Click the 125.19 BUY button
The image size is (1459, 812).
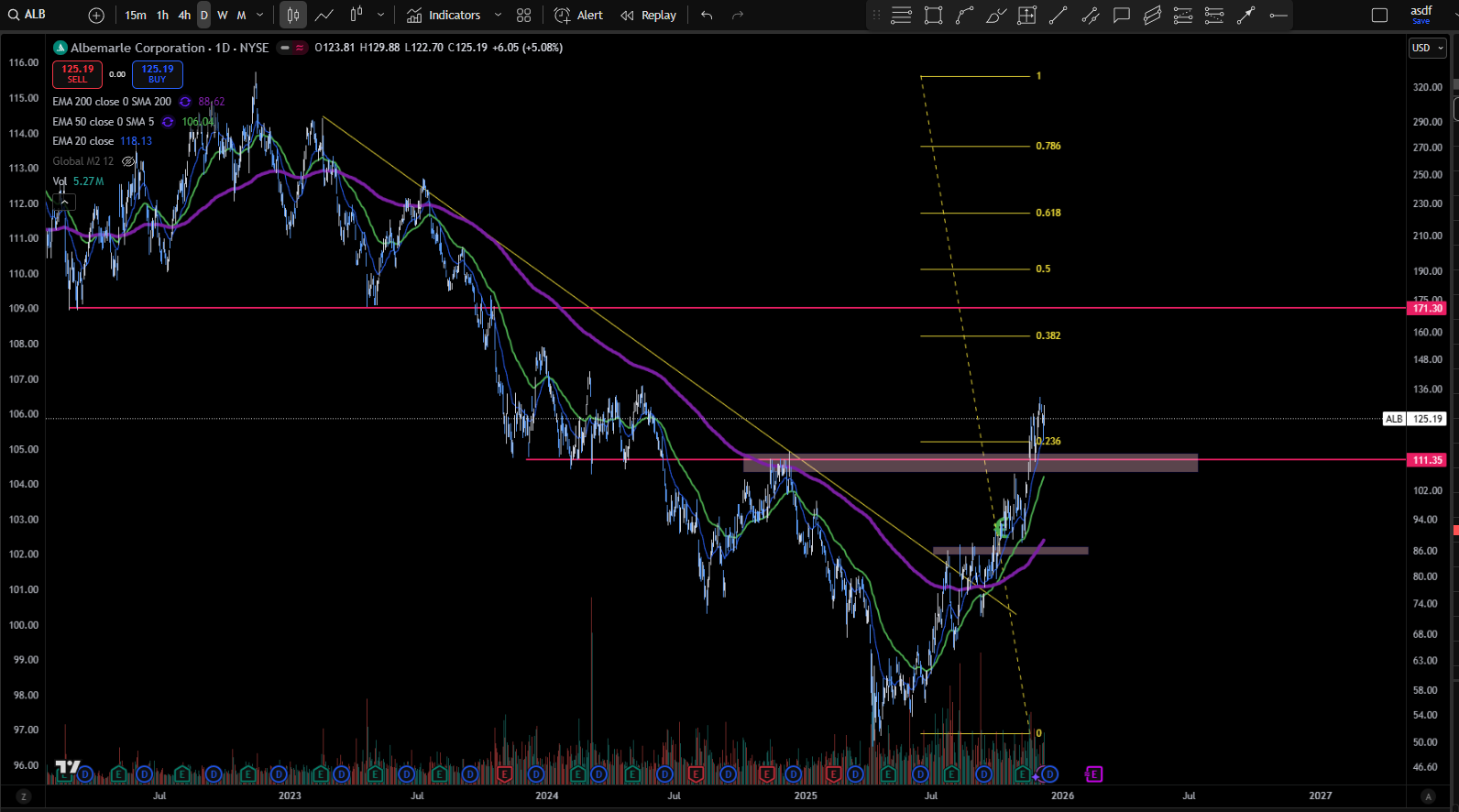(158, 74)
